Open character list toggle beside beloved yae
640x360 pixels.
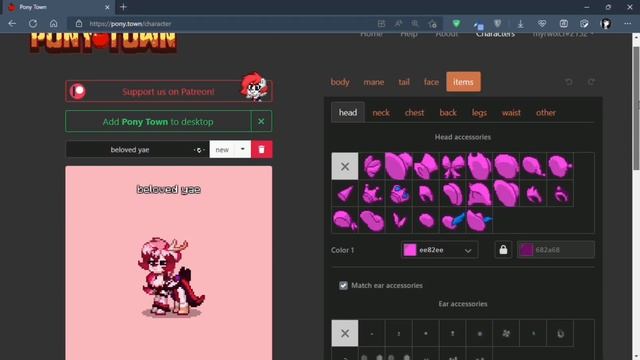point(199,150)
